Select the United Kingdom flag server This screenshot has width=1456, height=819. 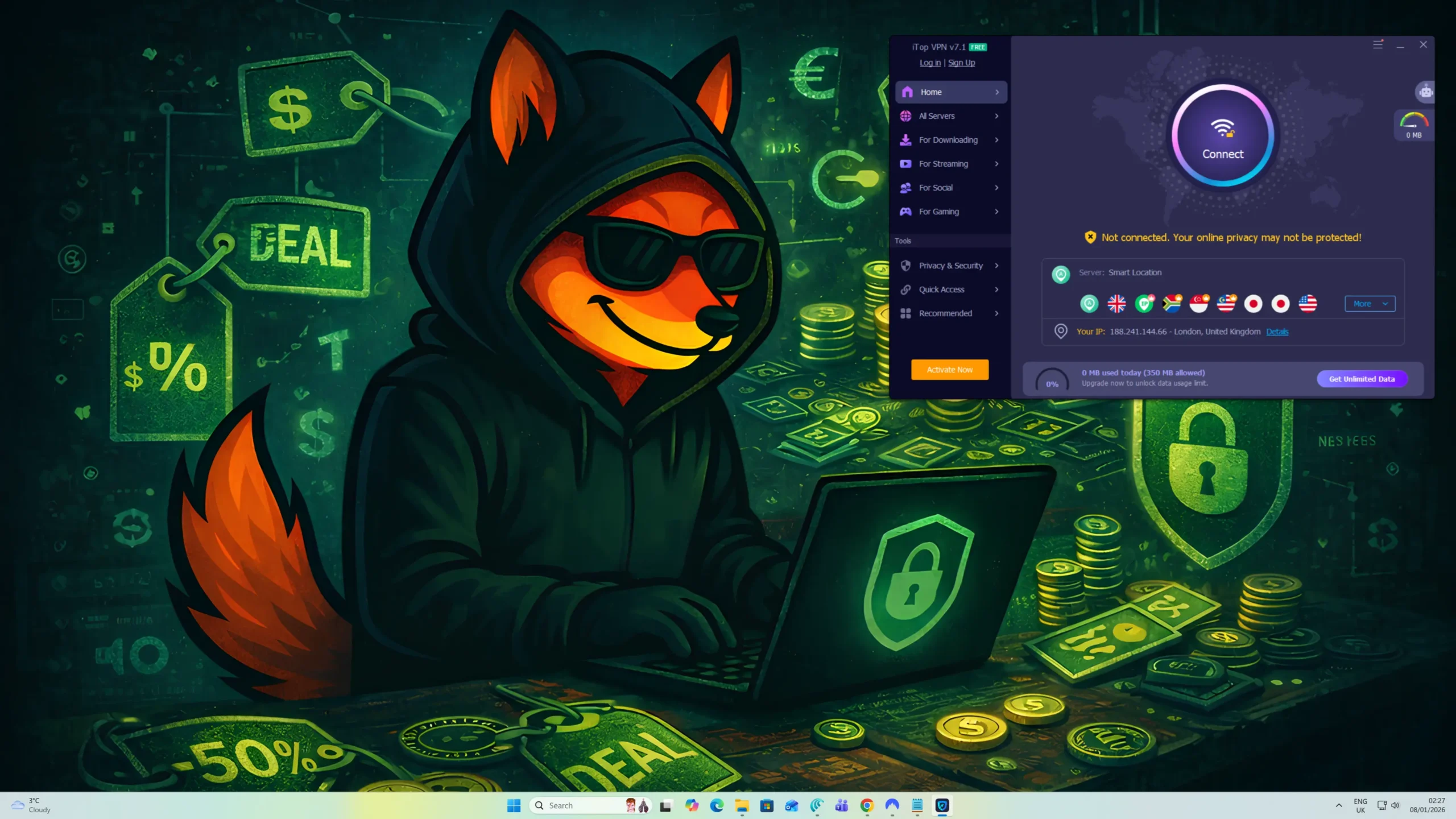pos(1116,304)
